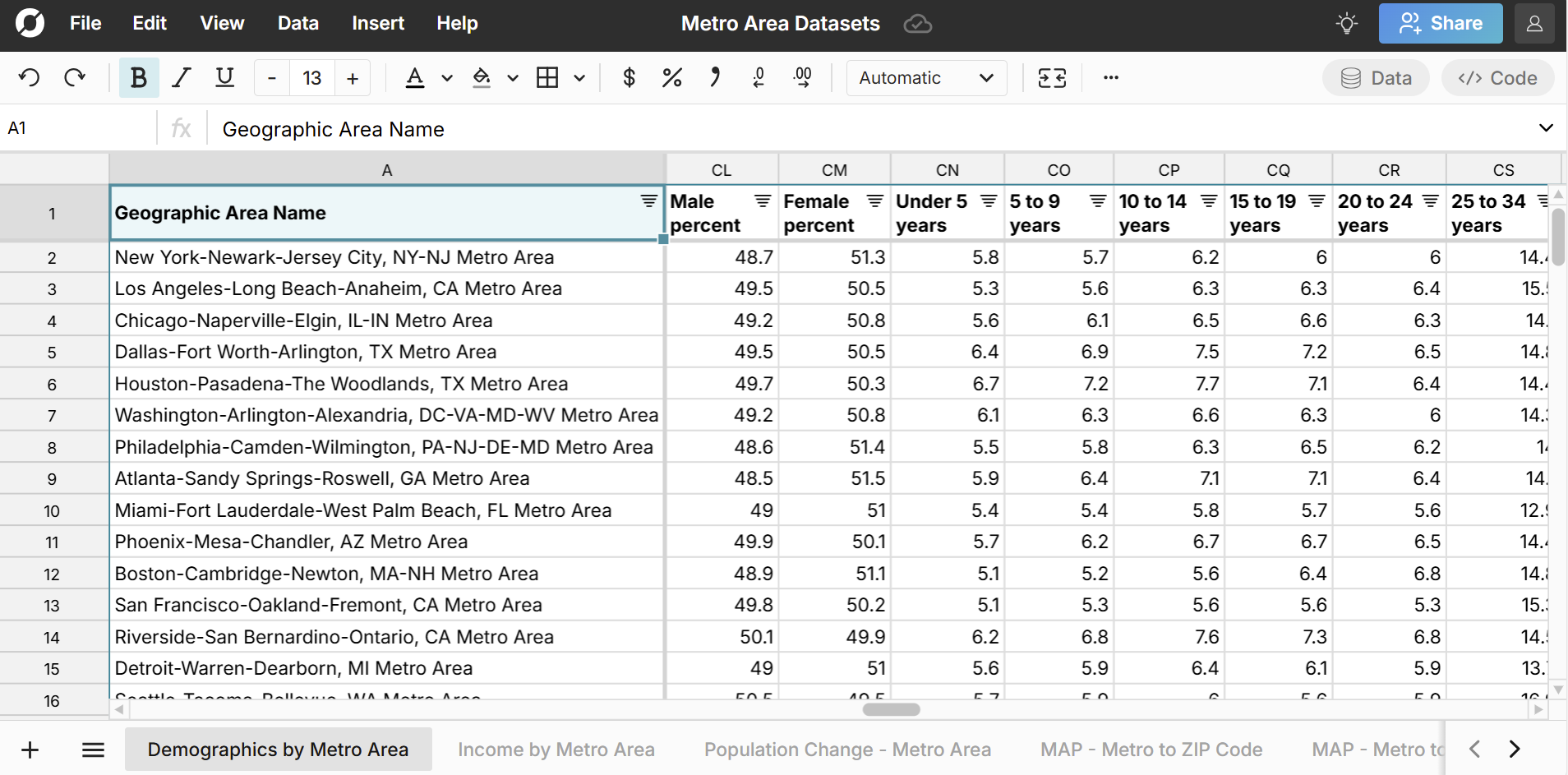Click the decrease decimal places icon
The height and width of the screenshot is (775, 1568).
coord(759,78)
